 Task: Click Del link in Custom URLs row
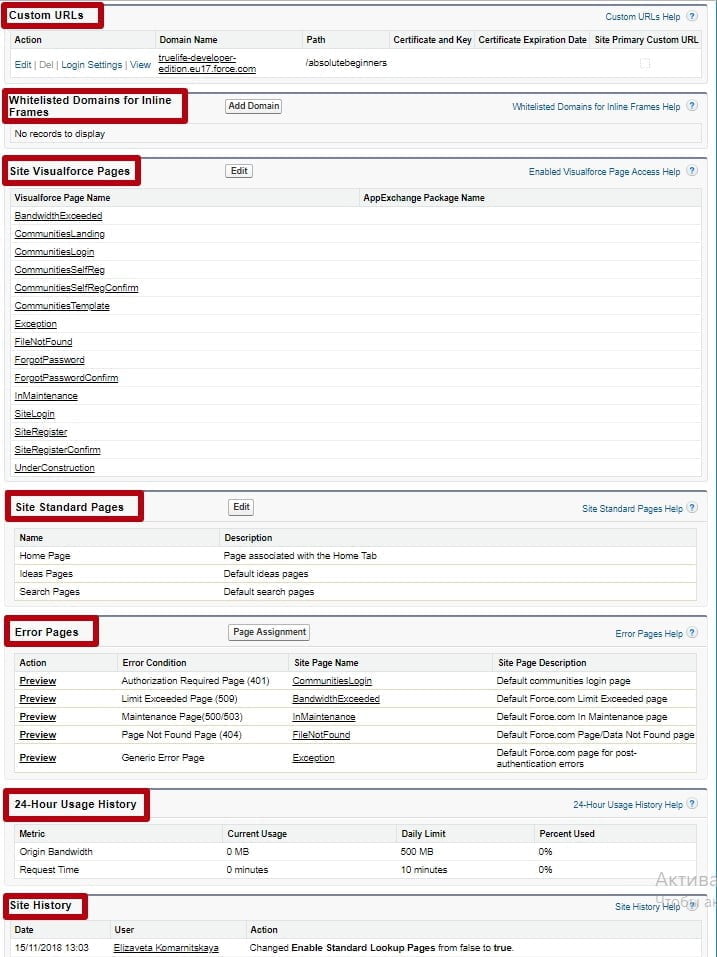coord(46,65)
